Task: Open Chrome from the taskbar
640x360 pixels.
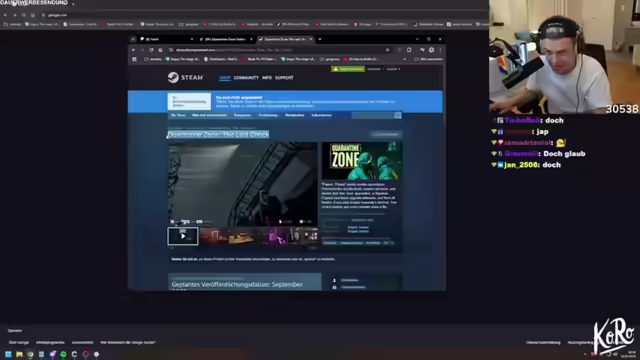Action: pyautogui.click(x=30, y=354)
